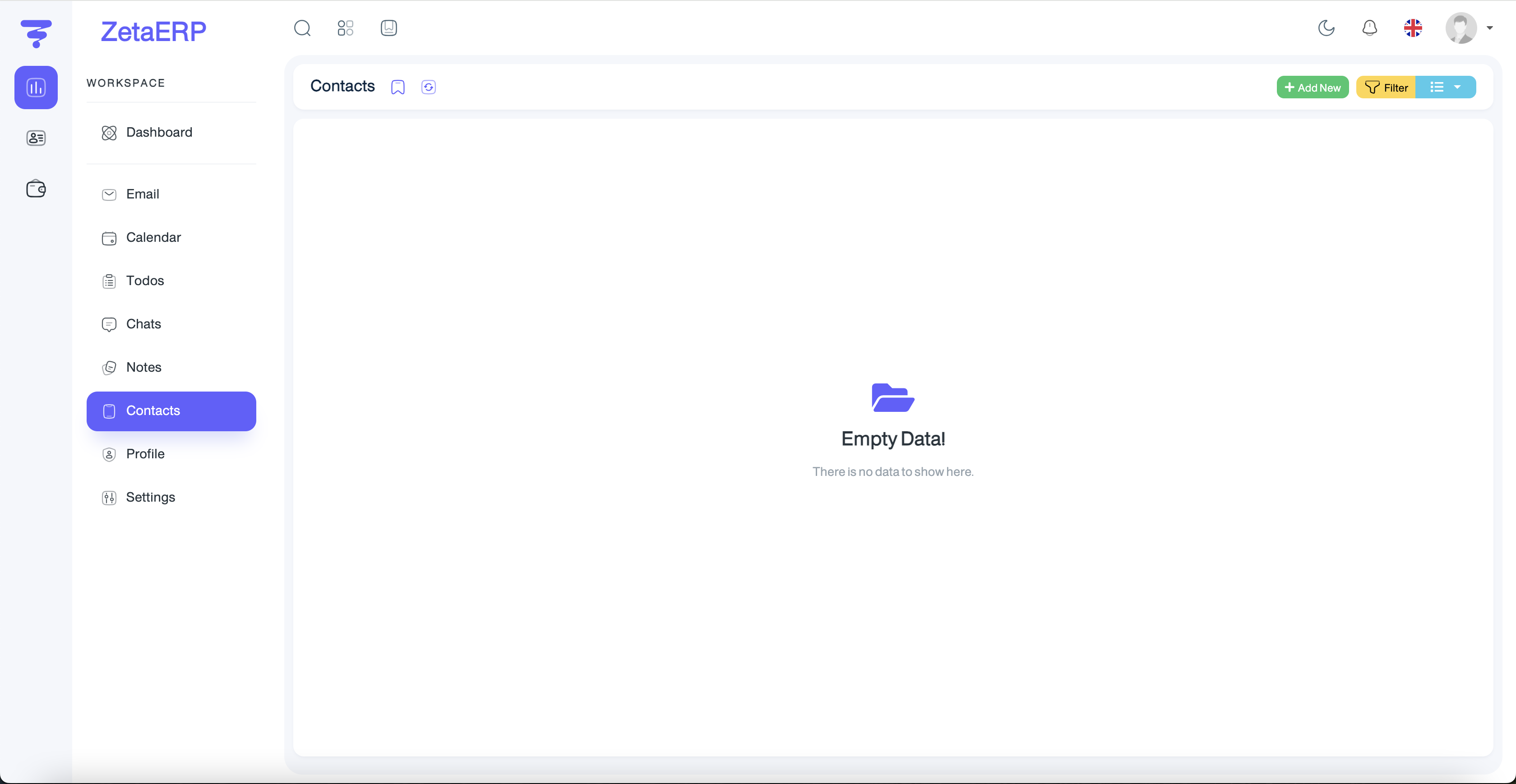Open the notifications bell
Screen dimensions: 1516x784
coord(1369,28)
